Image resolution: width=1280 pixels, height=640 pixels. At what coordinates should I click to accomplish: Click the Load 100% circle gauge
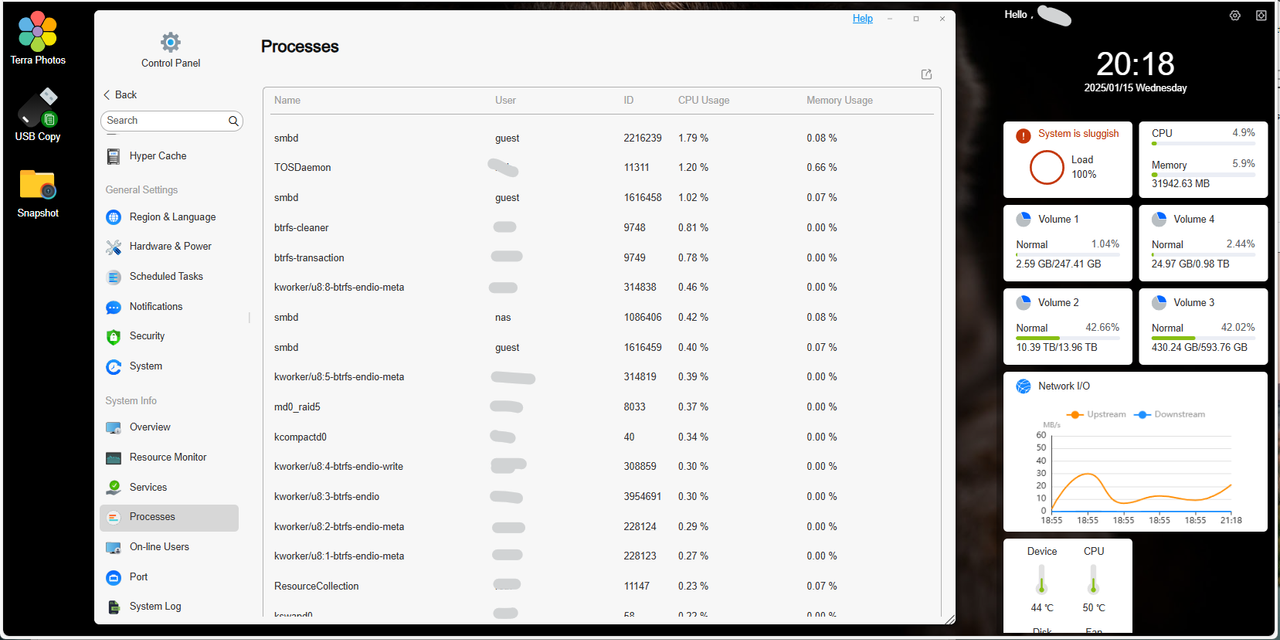(1047, 167)
